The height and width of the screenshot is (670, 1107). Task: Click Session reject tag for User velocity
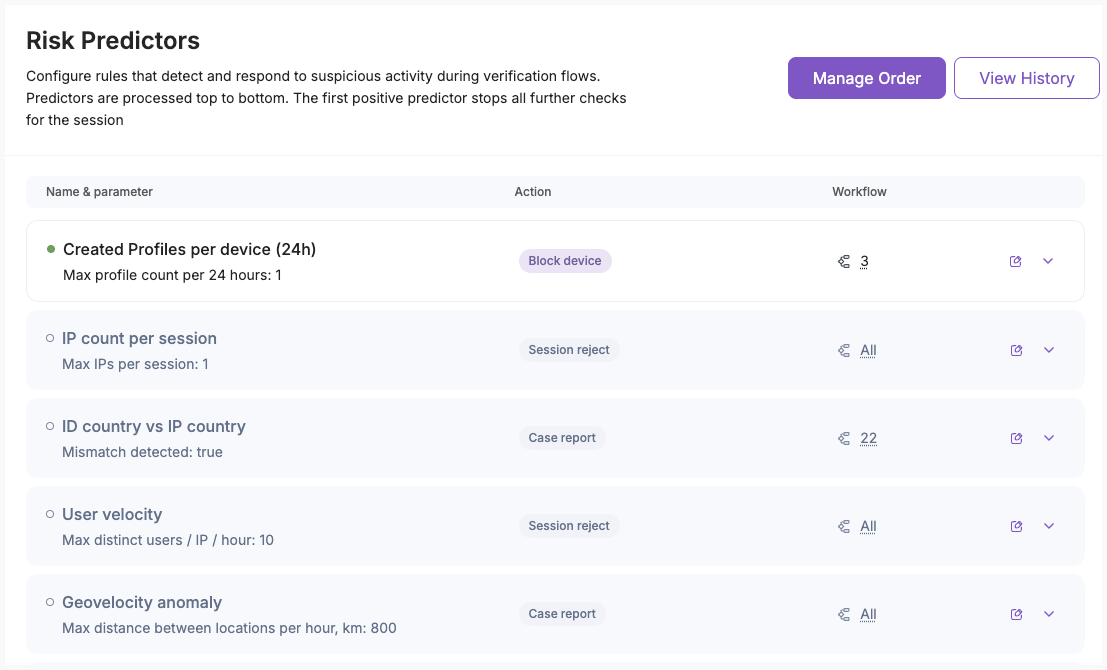[569, 526]
